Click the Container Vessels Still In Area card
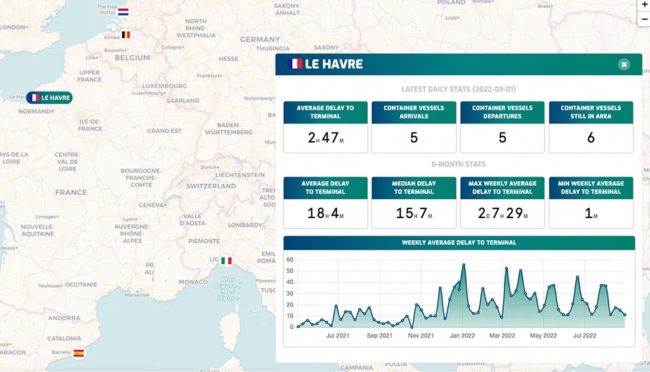The height and width of the screenshot is (372, 650). (x=591, y=127)
